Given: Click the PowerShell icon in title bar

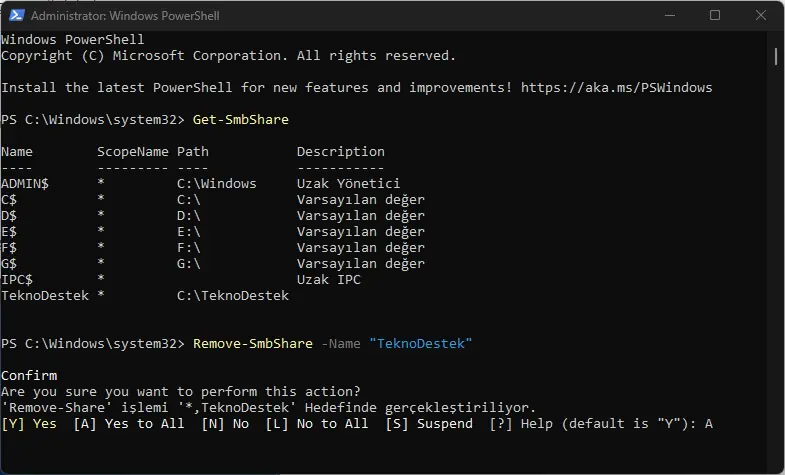Looking at the screenshot, I should pos(17,16).
